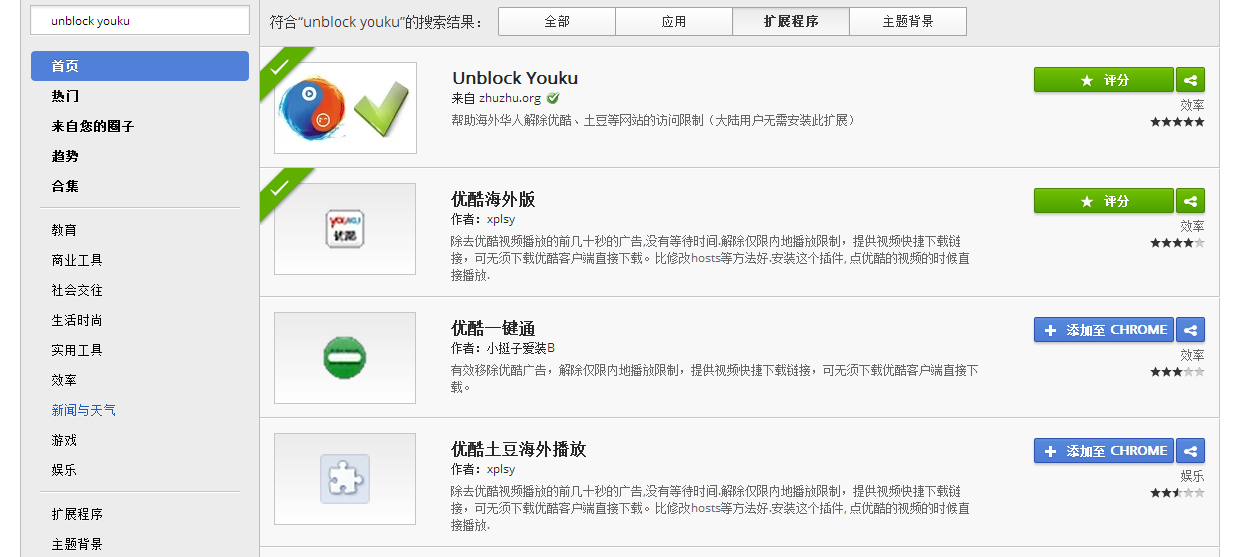Click author xplsy under 优酷海外版
This screenshot has height=557, width=1248.
pyautogui.click(x=501, y=219)
